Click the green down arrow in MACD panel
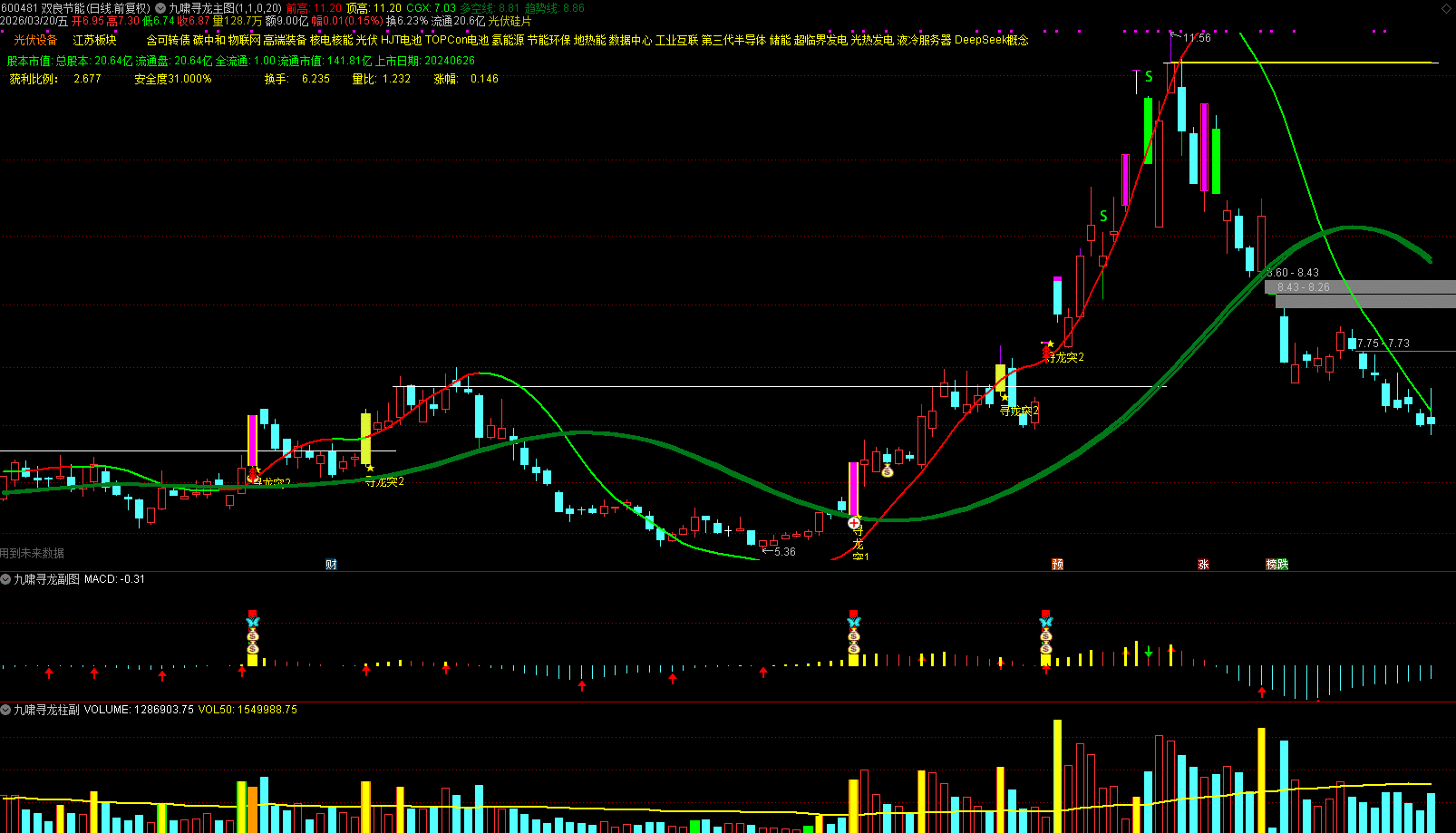1456x833 pixels. pyautogui.click(x=1149, y=653)
